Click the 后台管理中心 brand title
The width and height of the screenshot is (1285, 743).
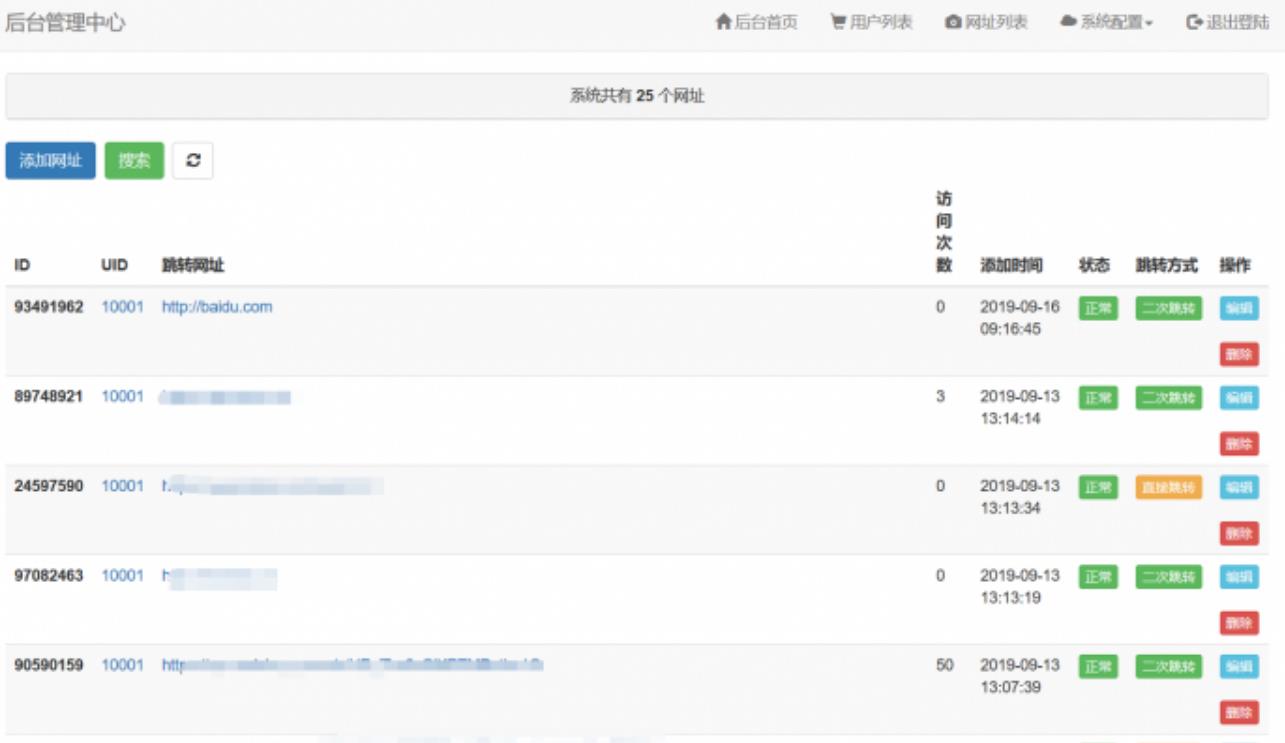(66, 23)
